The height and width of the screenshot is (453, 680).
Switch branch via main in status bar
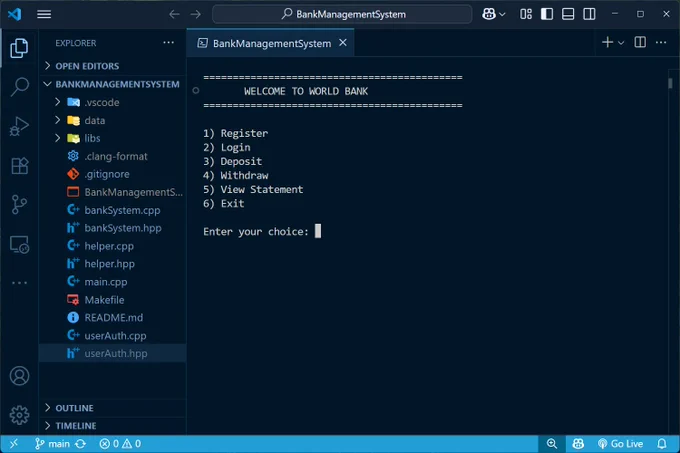tap(52, 443)
